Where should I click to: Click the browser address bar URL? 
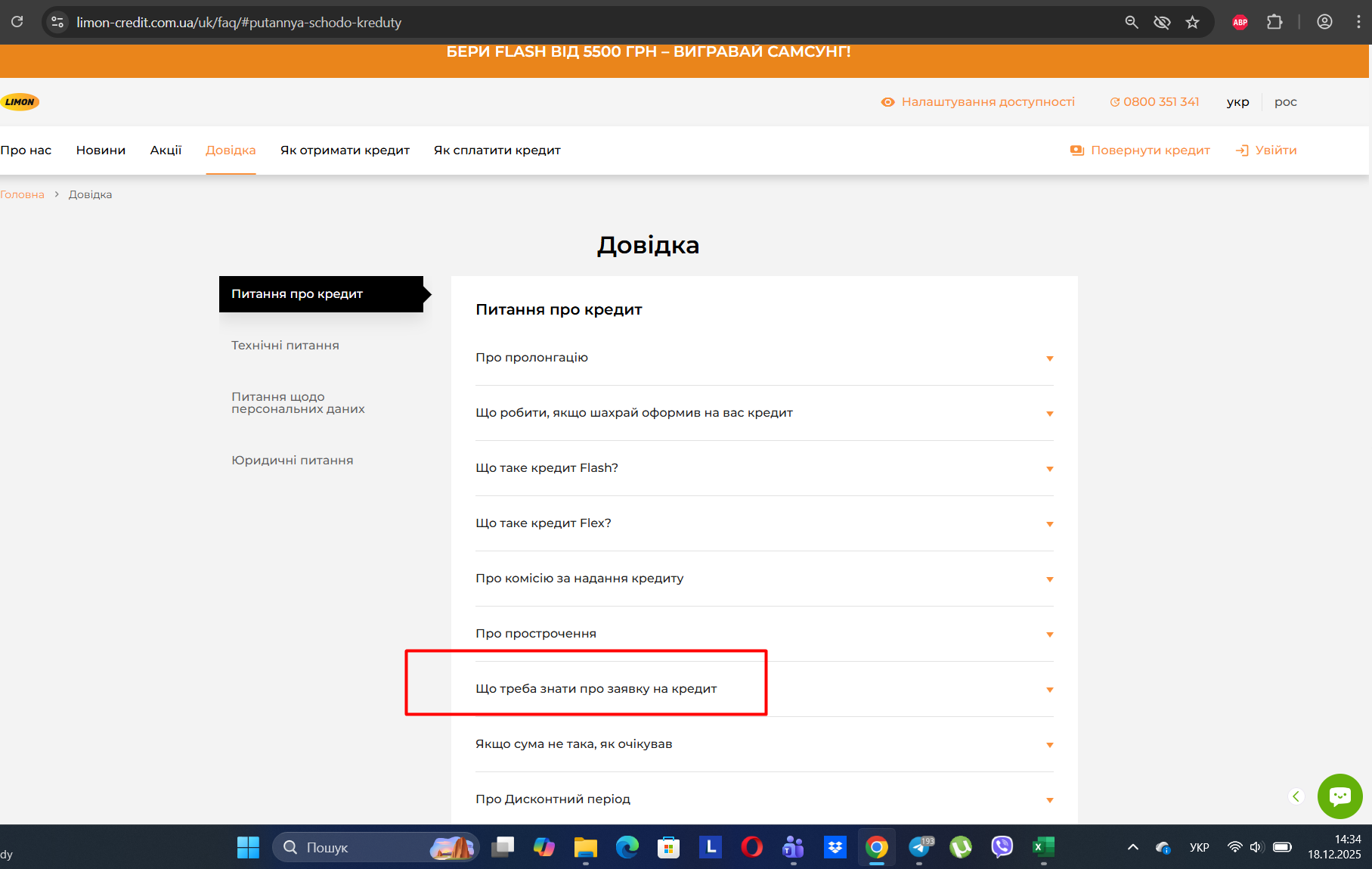239,23
